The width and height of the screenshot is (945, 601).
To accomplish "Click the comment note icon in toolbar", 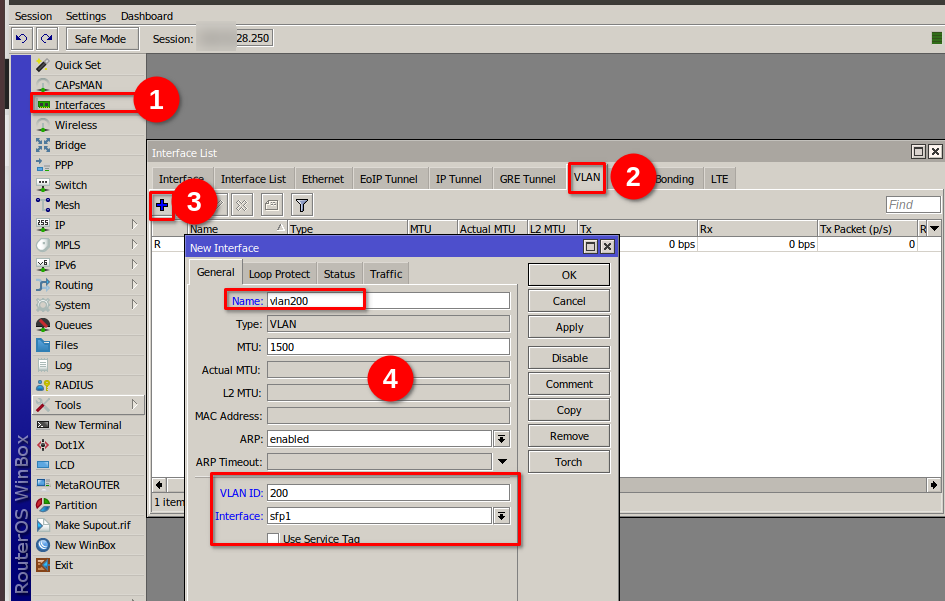I will coord(271,205).
